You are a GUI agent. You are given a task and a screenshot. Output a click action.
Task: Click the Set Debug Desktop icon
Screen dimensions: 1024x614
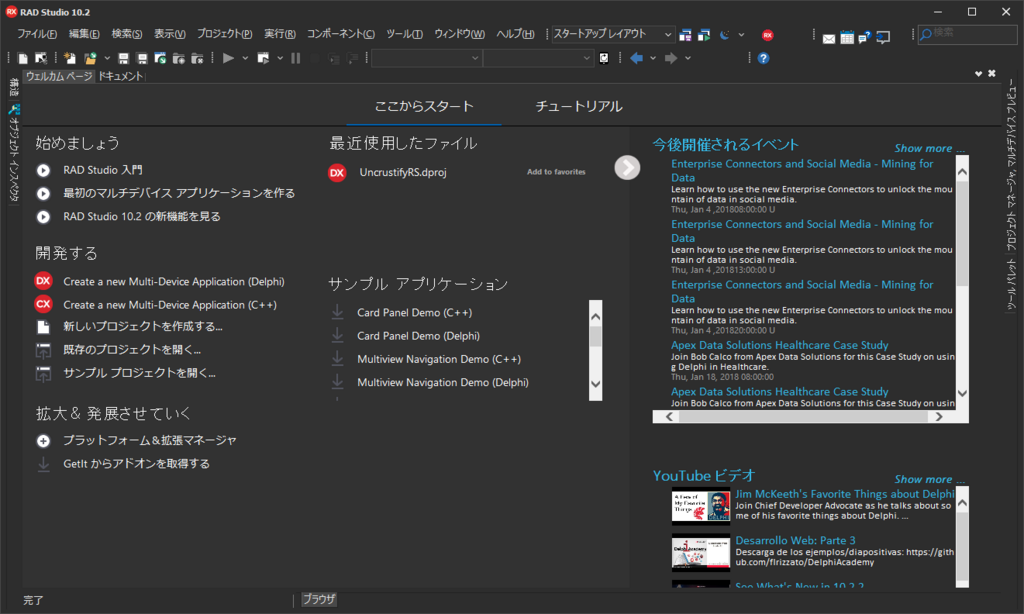(x=704, y=35)
